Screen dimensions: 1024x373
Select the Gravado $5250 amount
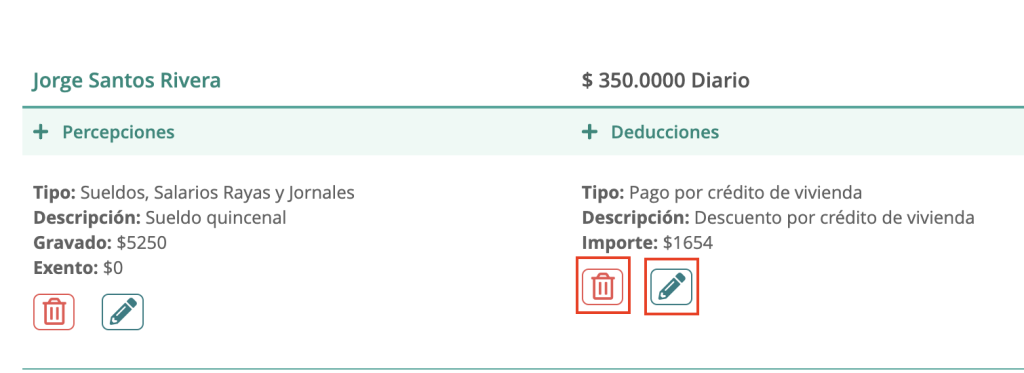[x=100, y=243]
